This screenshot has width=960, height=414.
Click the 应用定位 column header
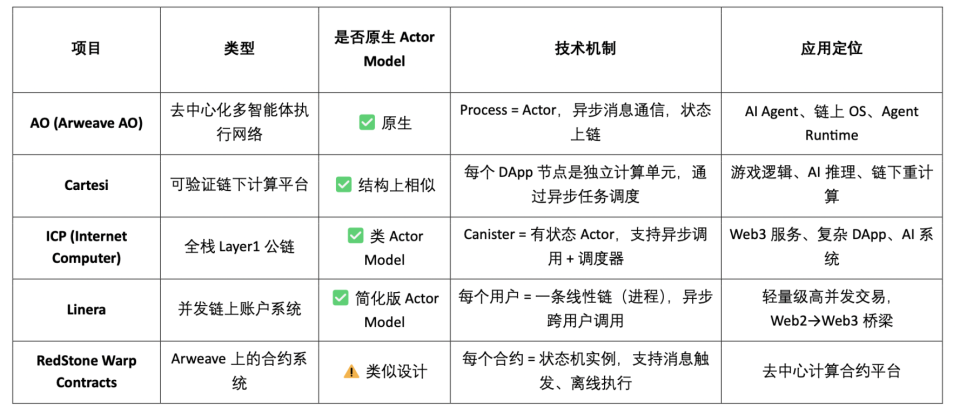pyautogui.click(x=831, y=48)
